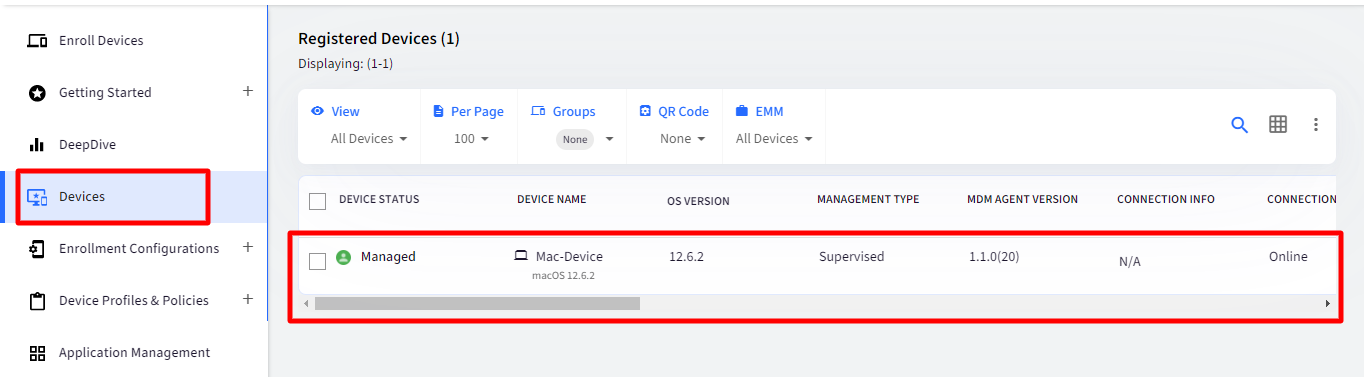
Task: Expand Device Profiles & Policies with plus icon
Action: (x=248, y=299)
